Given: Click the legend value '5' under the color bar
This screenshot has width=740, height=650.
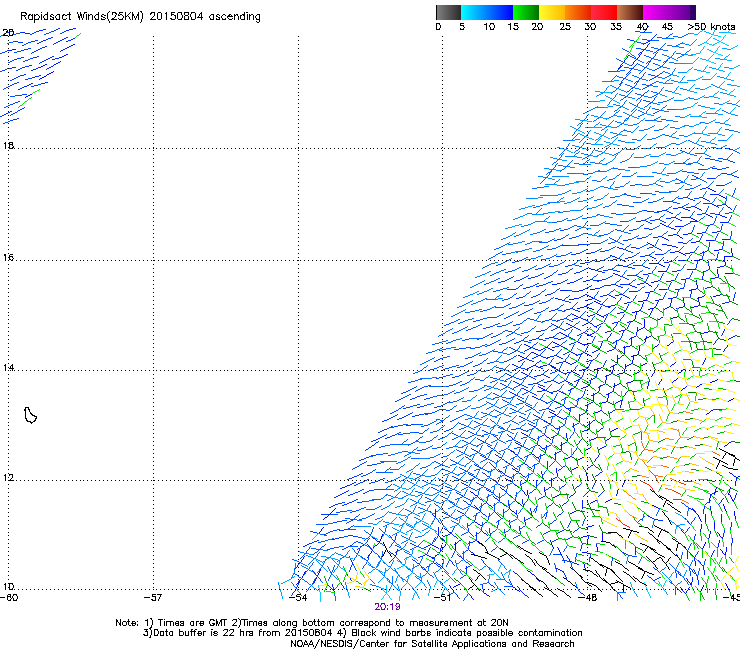Looking at the screenshot, I should point(462,27).
